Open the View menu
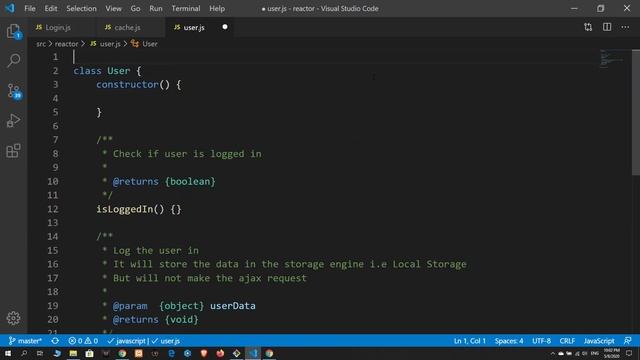Viewport: 640px width, 360px height. point(113,8)
